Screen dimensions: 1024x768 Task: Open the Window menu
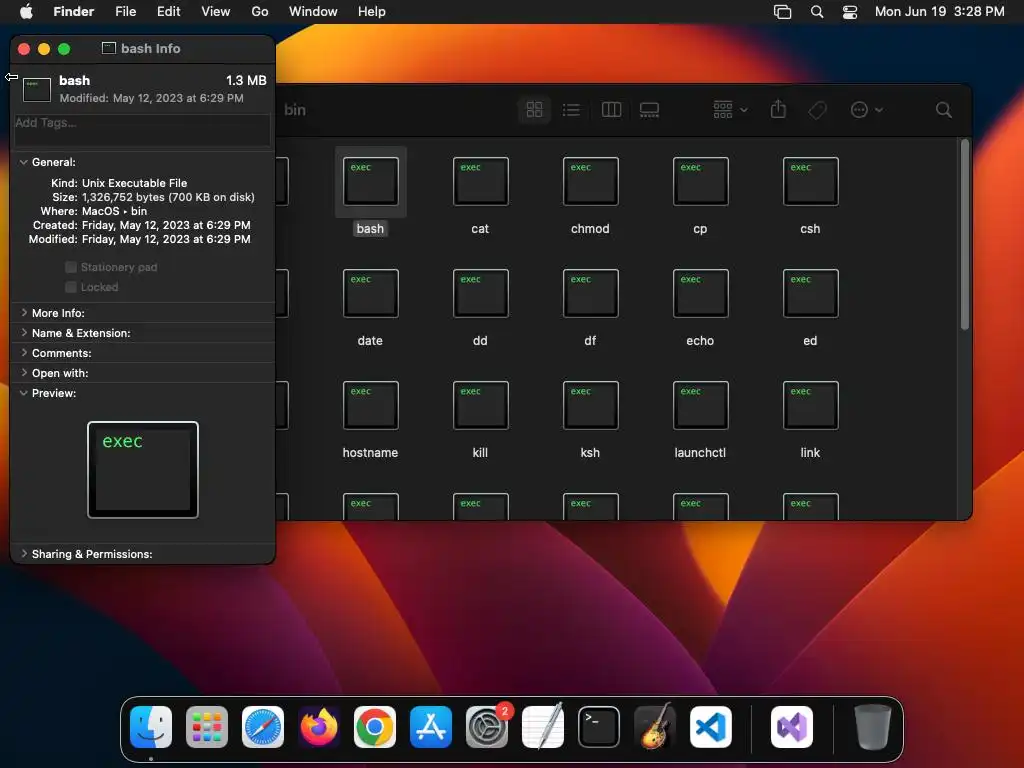pyautogui.click(x=313, y=12)
